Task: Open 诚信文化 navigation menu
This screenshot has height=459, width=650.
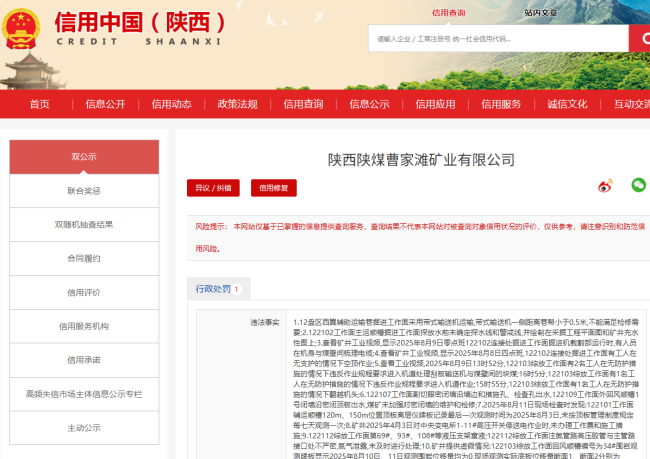Action: pos(567,104)
